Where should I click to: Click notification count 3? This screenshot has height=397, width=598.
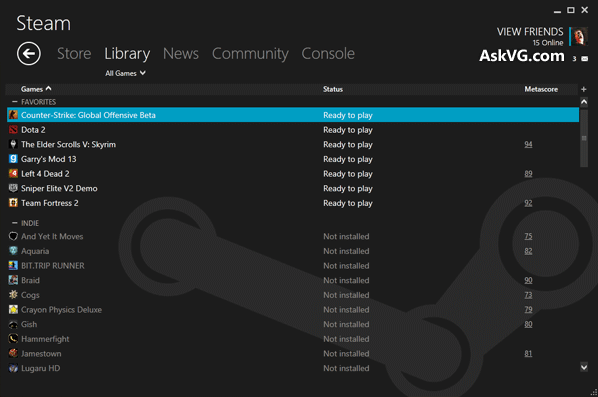pos(574,59)
